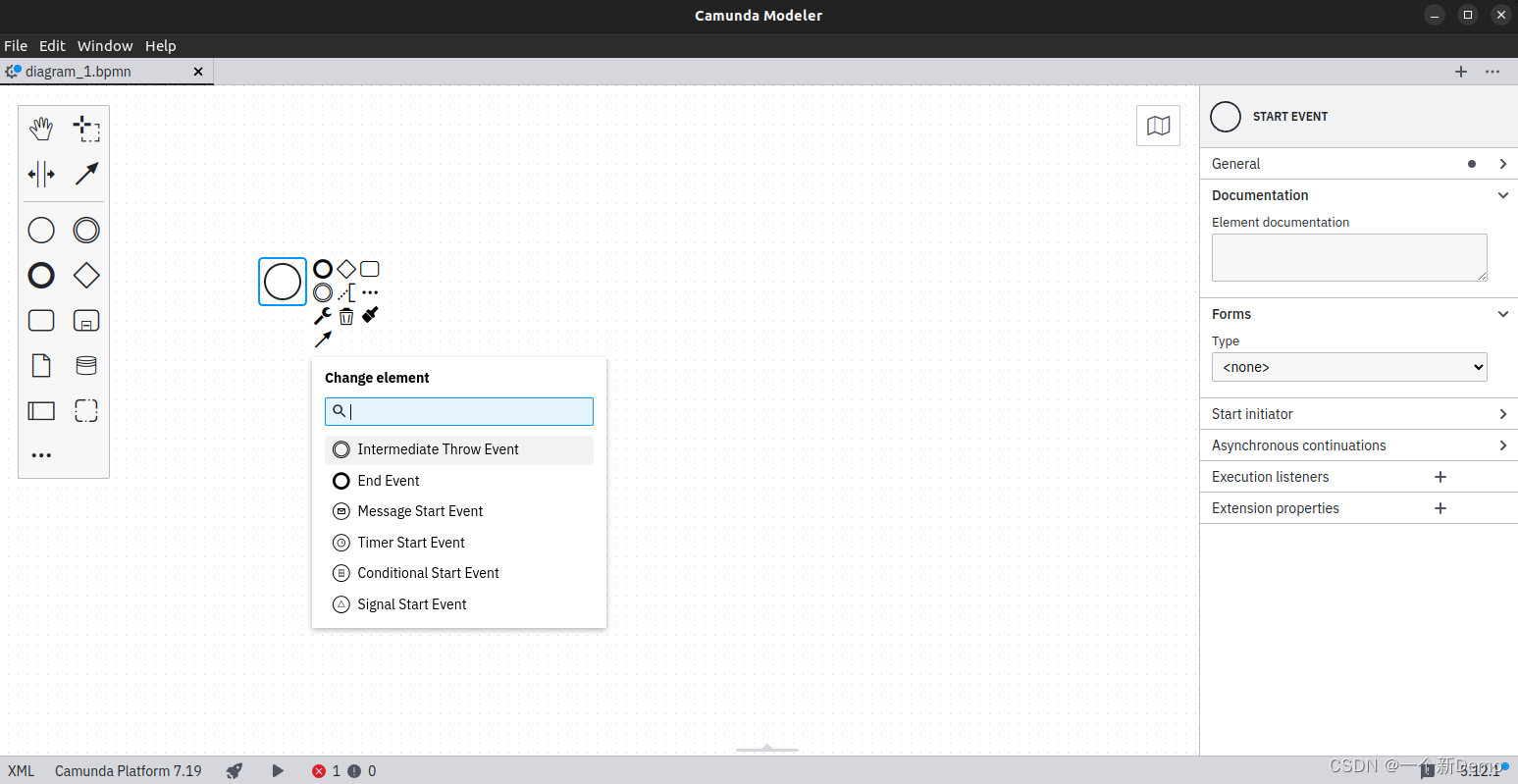
Task: Click the connect arrow in context pad
Action: [x=323, y=340]
